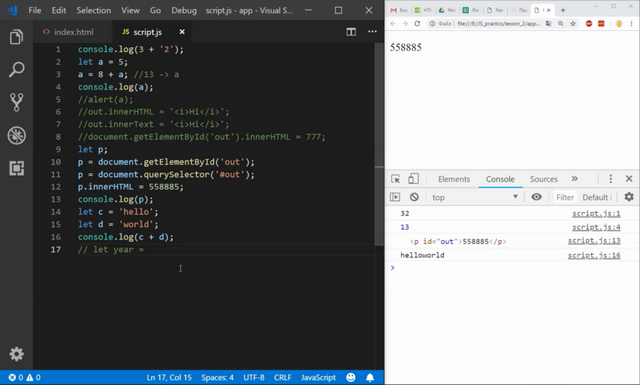640x385 pixels.
Task: Open the Search view in VS Code
Action: tap(16, 70)
